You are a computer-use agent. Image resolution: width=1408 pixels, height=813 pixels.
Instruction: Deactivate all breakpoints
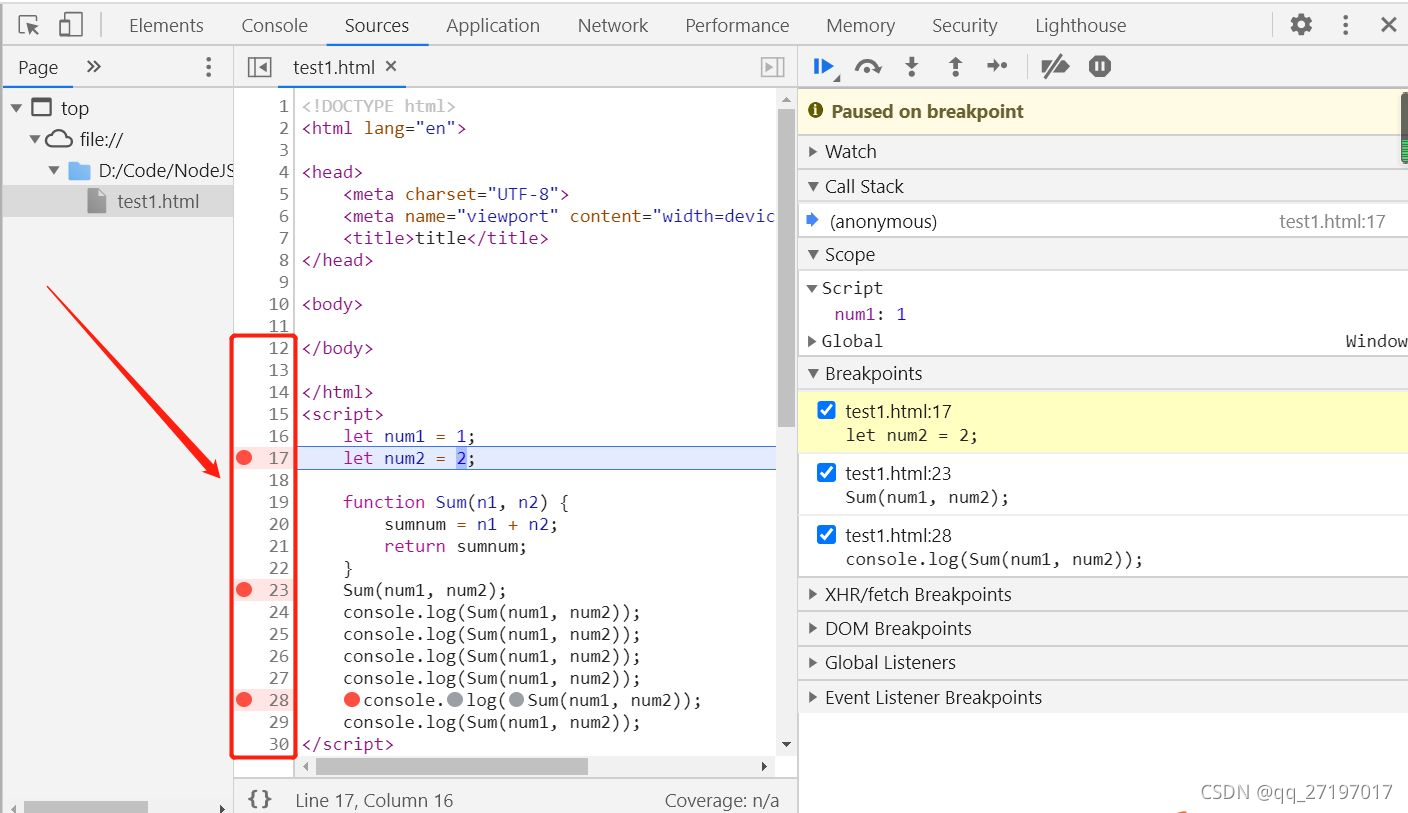click(1055, 67)
